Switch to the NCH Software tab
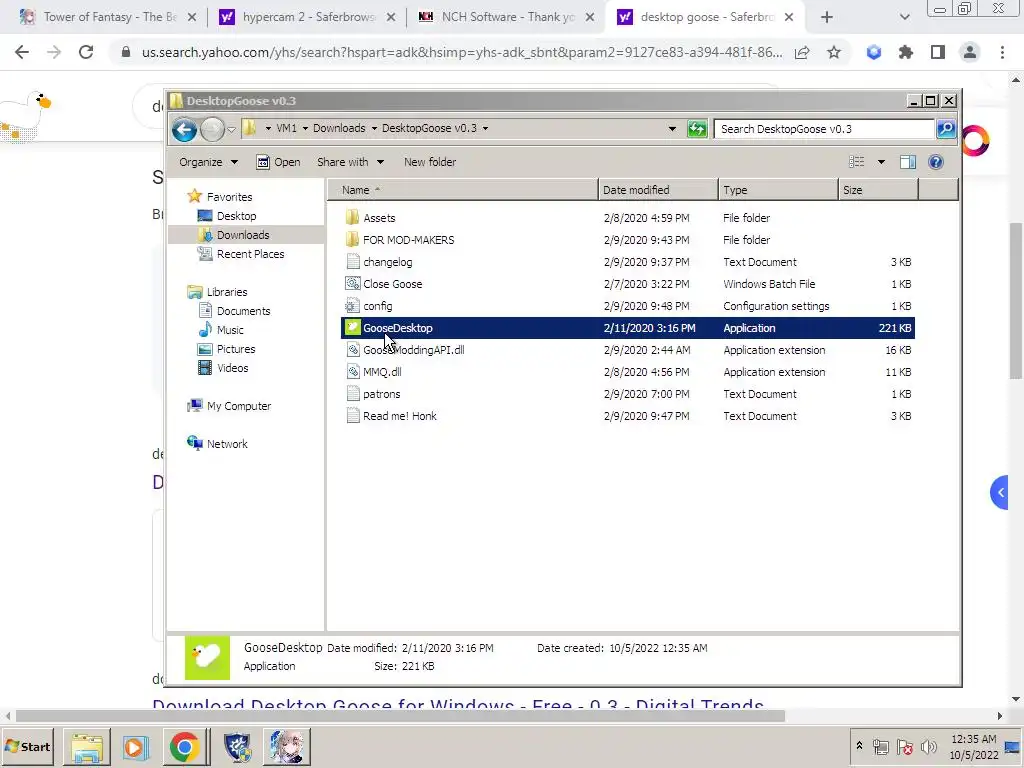 pos(506,17)
